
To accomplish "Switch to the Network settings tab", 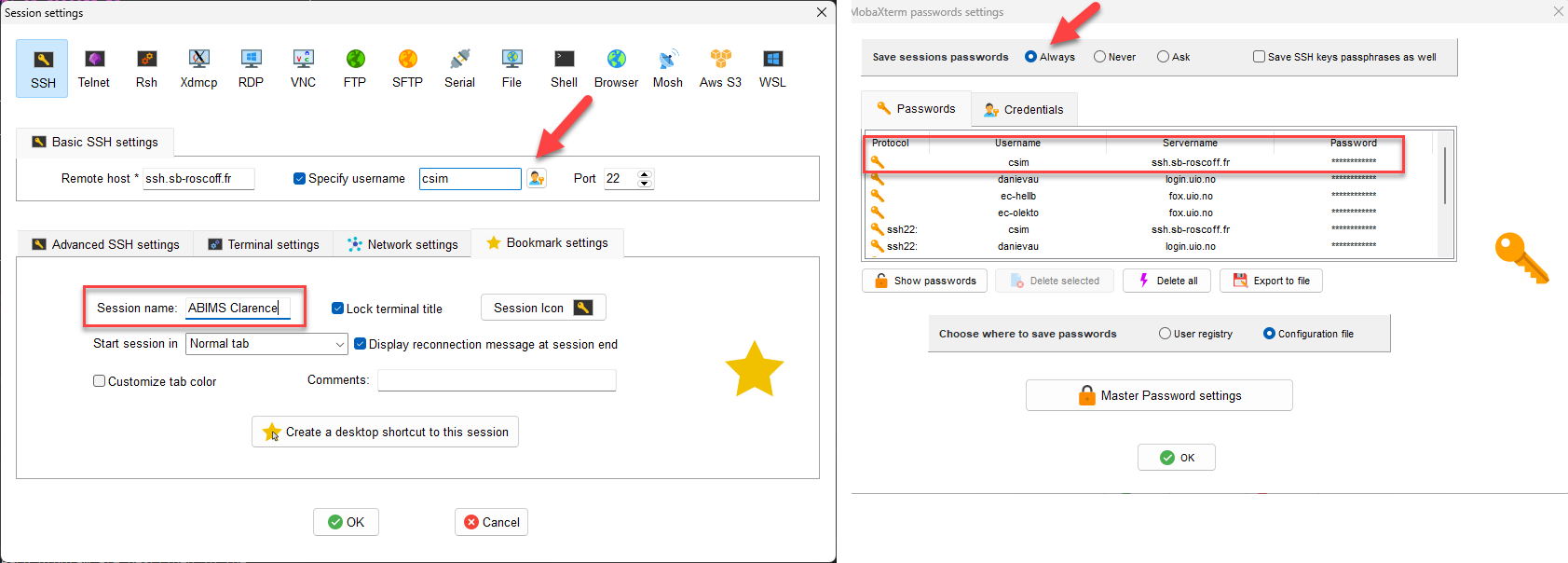I will click(x=402, y=244).
